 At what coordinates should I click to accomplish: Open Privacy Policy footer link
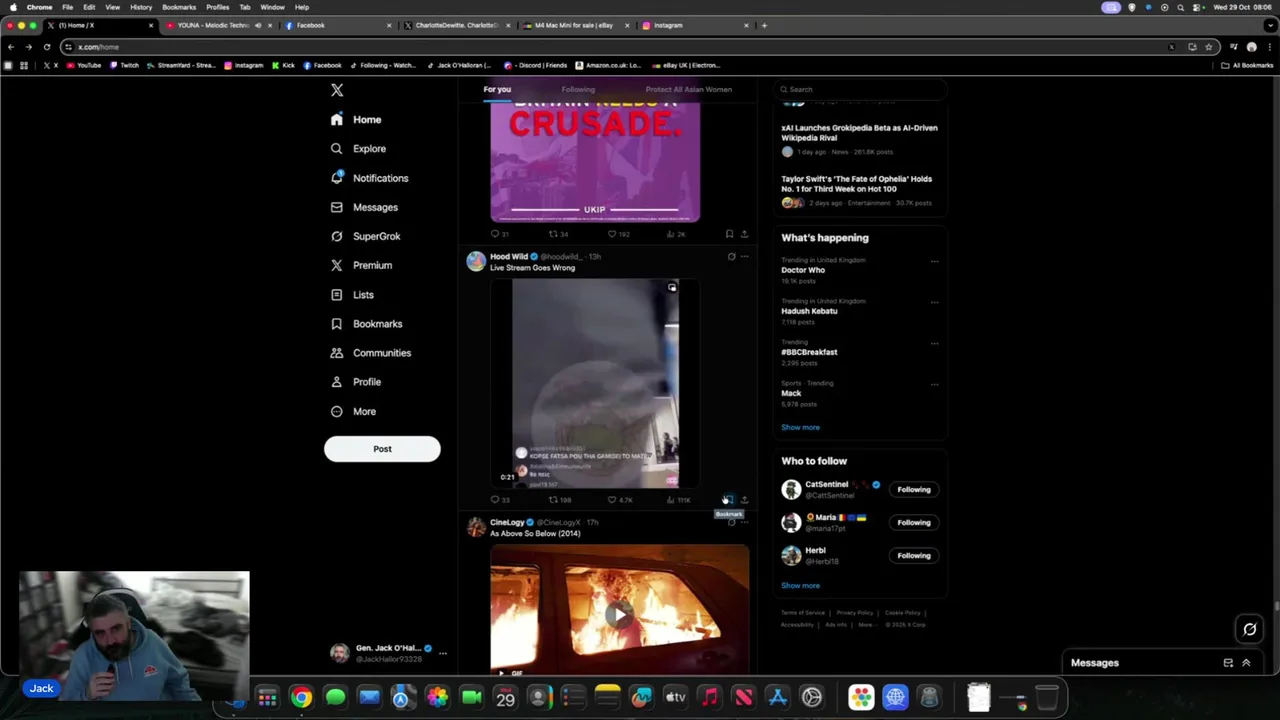(854, 613)
